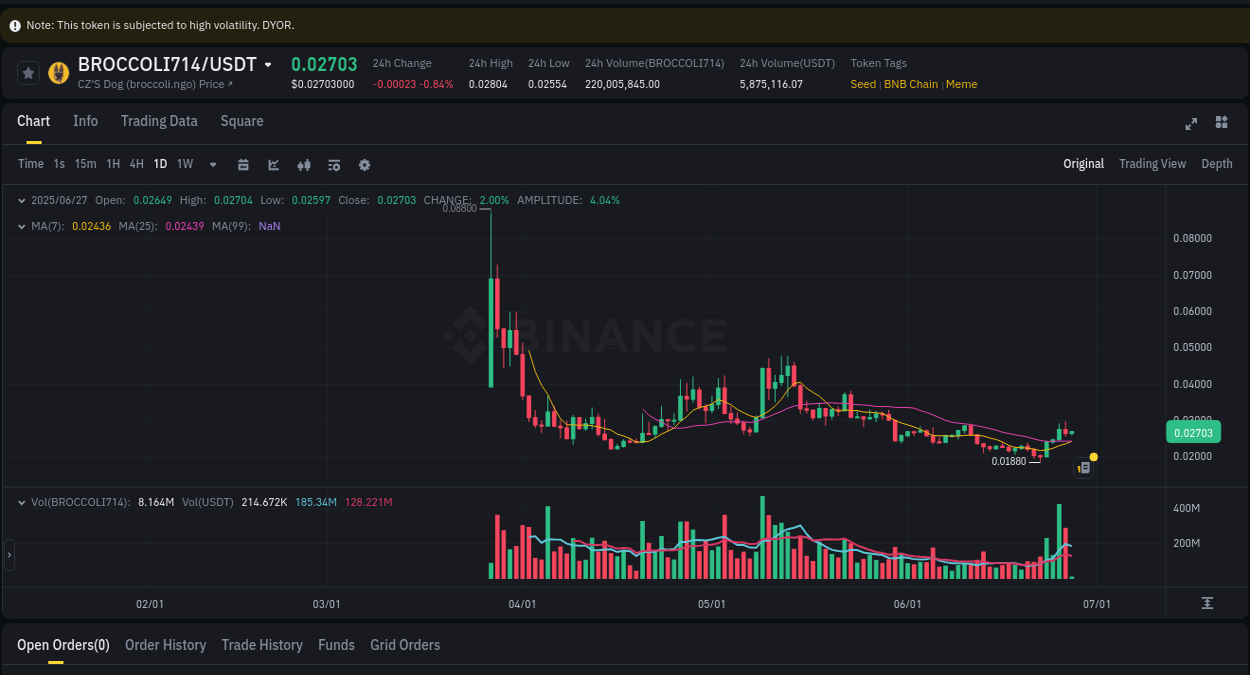Viewport: 1250px width, 675px height.
Task: Collapse the OHLC info row chevron
Action: [20, 200]
